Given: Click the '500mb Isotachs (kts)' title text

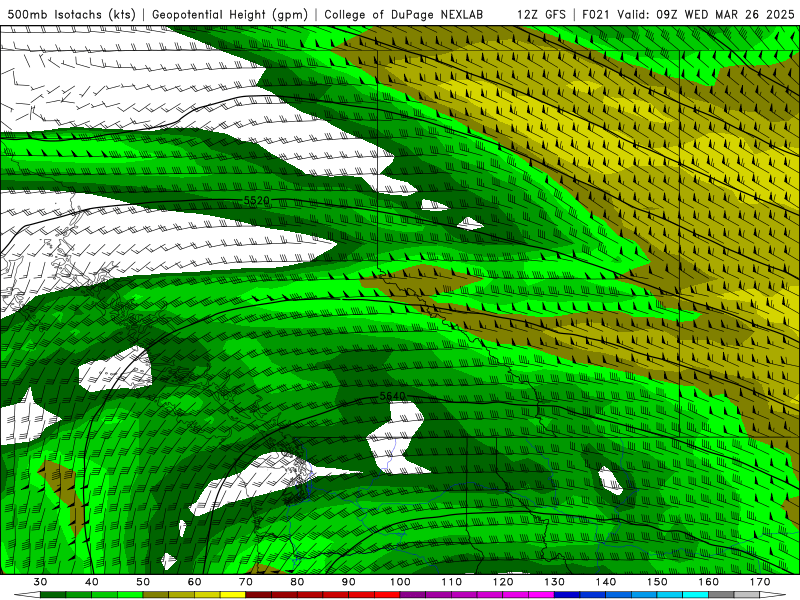Looking at the screenshot, I should [x=71, y=15].
